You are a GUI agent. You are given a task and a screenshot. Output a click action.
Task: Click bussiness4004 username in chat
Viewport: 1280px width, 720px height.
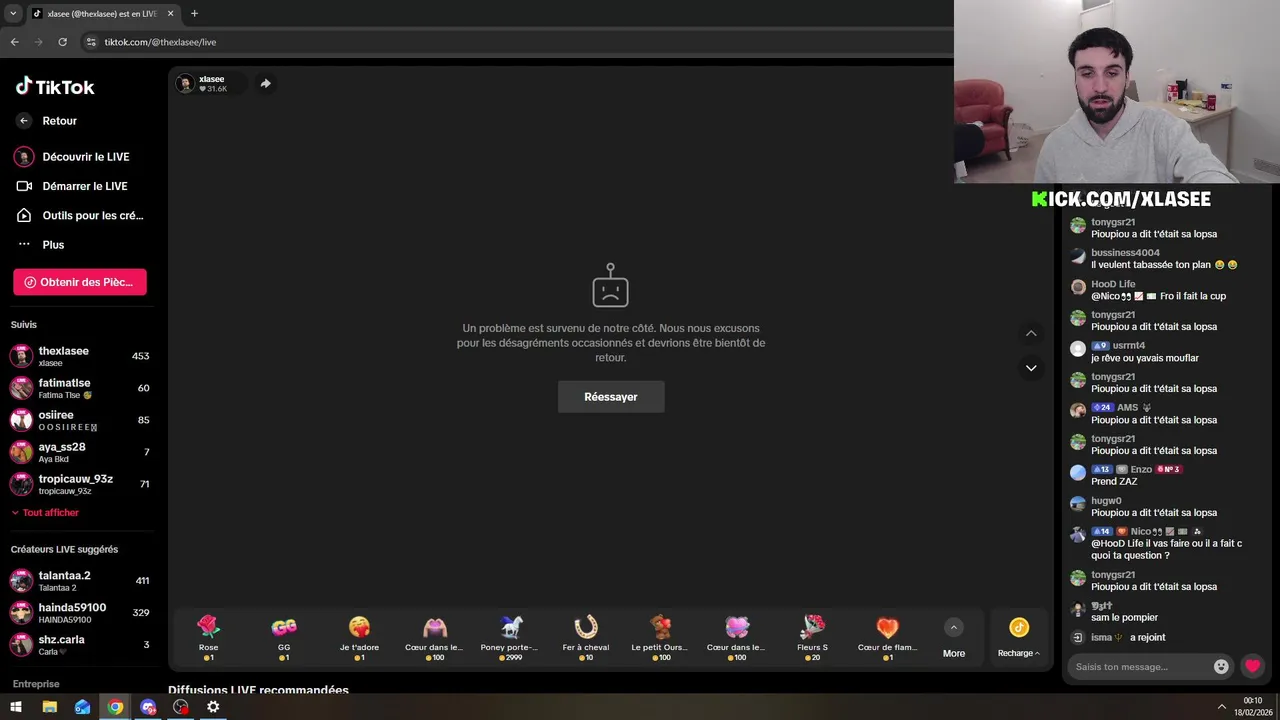click(x=1125, y=253)
